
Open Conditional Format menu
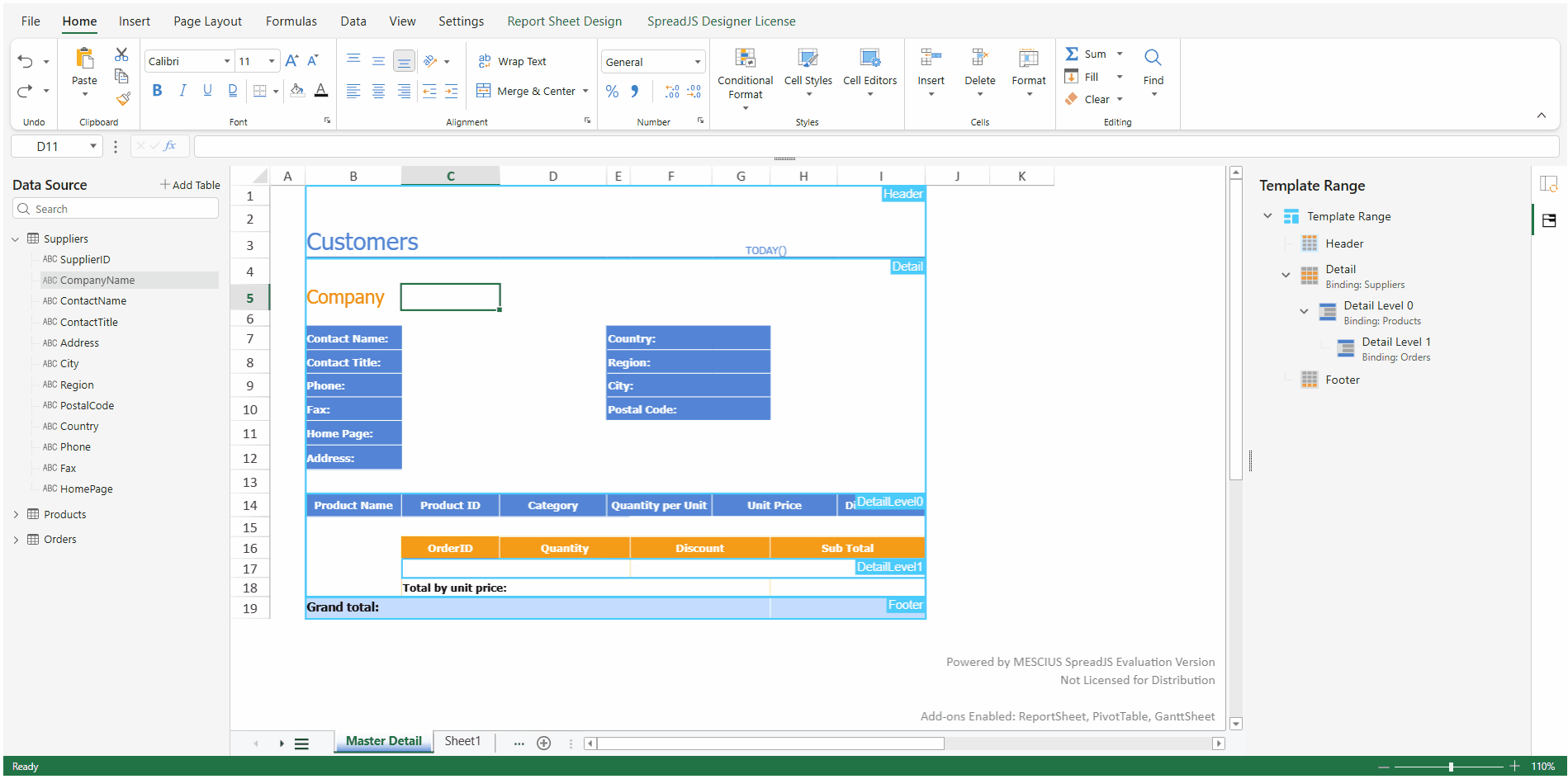(745, 79)
